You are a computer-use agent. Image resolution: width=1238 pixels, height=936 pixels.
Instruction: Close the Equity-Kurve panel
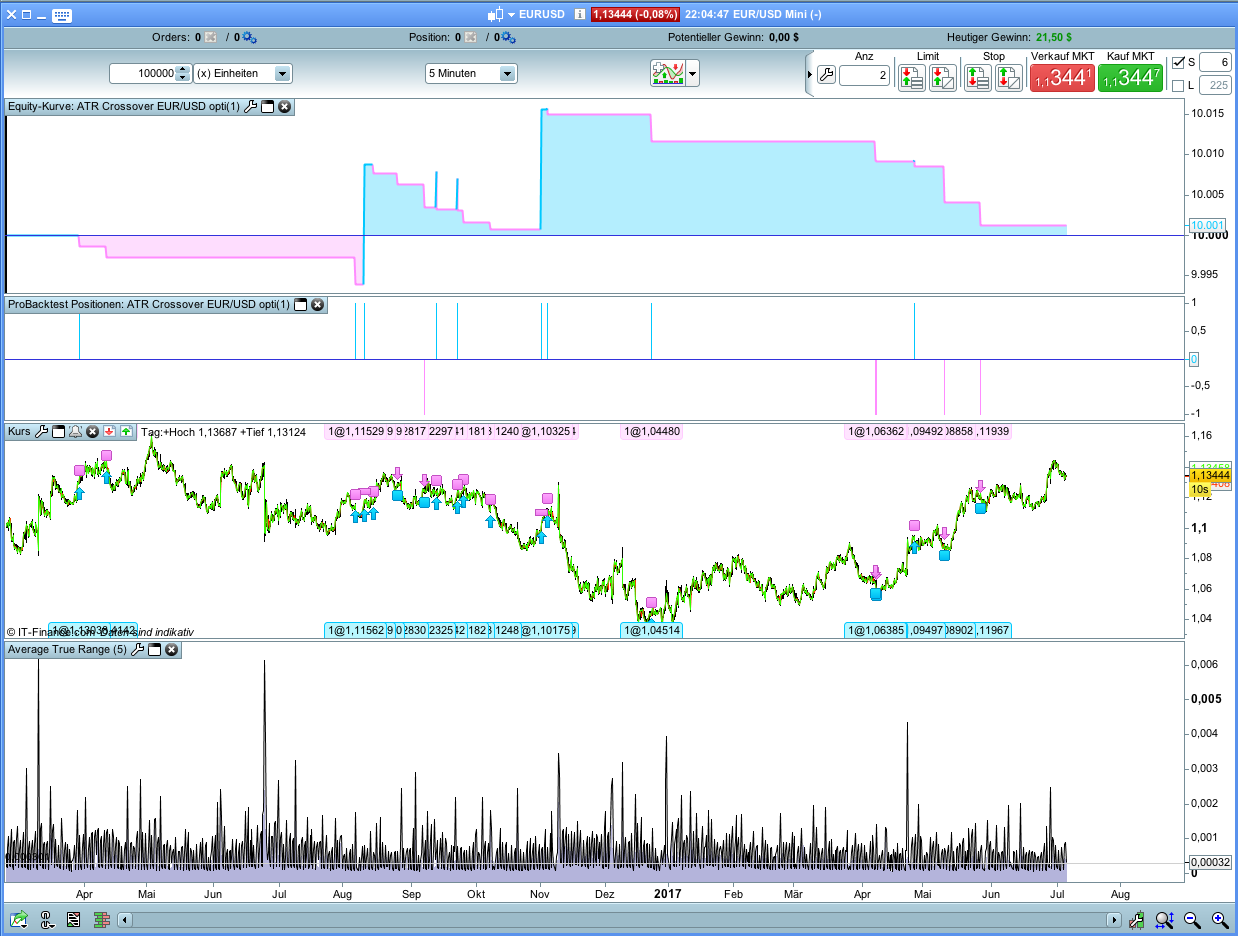285,107
